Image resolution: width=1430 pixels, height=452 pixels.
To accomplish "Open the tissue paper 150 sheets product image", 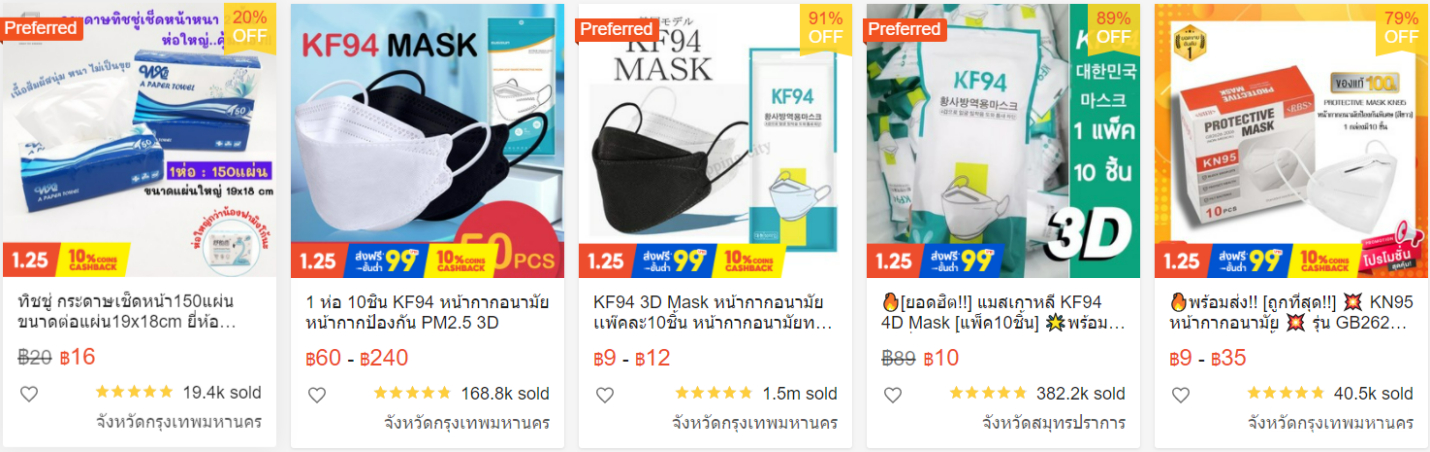I will [139, 141].
